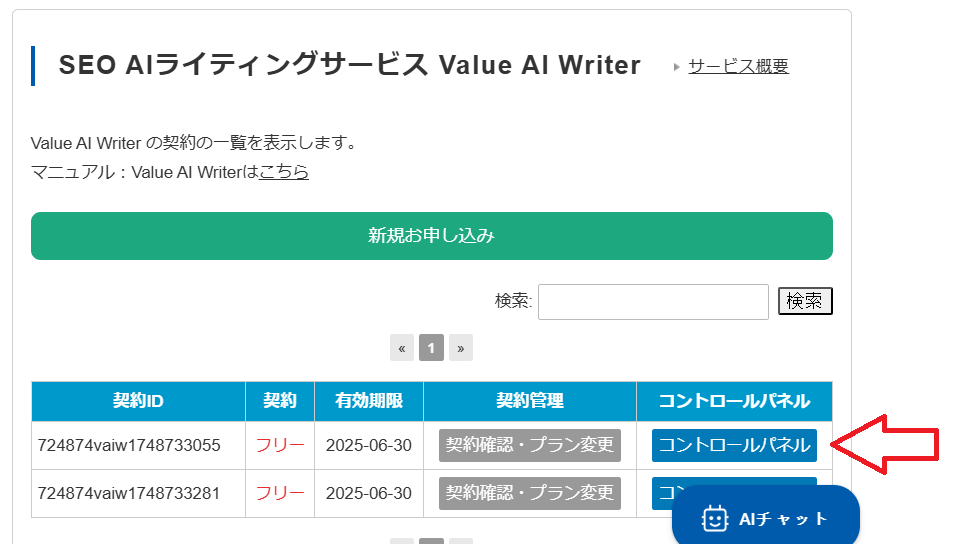Click the 契約管理 column header
978x544 pixels.
[530, 401]
